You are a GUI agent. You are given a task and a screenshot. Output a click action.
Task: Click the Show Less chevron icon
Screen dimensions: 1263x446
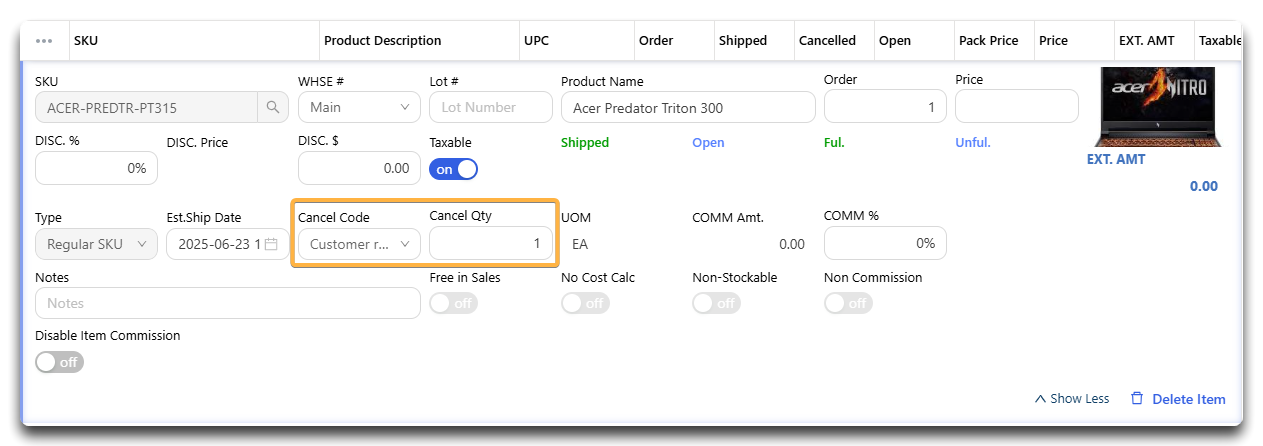pyautogui.click(x=1040, y=399)
